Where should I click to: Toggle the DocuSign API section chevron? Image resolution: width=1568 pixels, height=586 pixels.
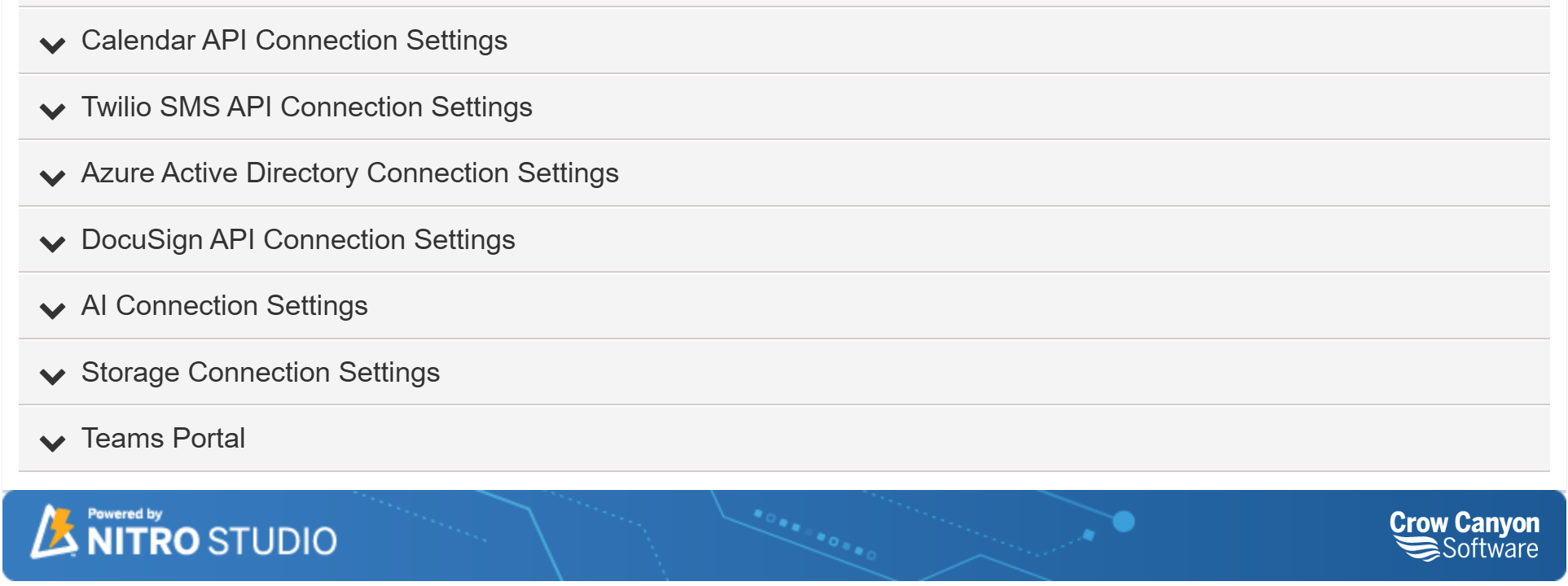53,243
